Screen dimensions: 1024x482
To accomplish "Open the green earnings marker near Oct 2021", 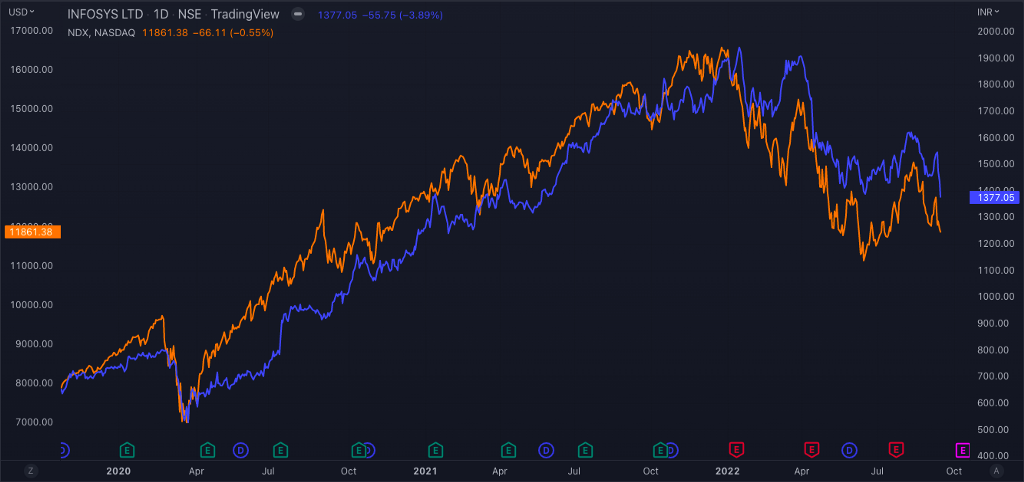I will point(661,449).
